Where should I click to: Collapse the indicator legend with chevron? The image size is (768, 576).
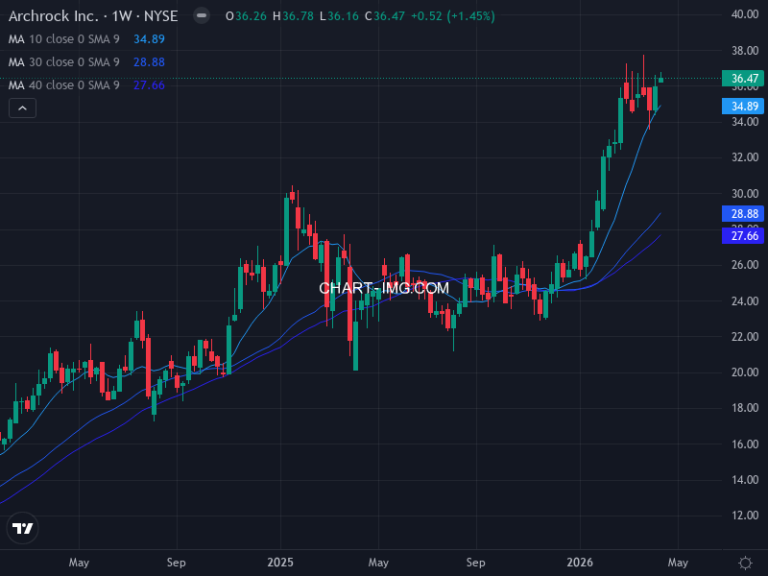tap(23, 108)
